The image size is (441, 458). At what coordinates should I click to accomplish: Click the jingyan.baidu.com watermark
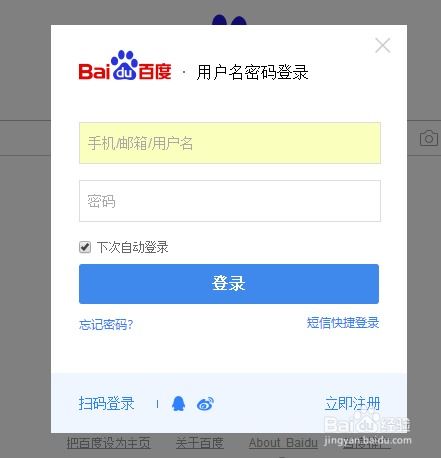(368, 440)
